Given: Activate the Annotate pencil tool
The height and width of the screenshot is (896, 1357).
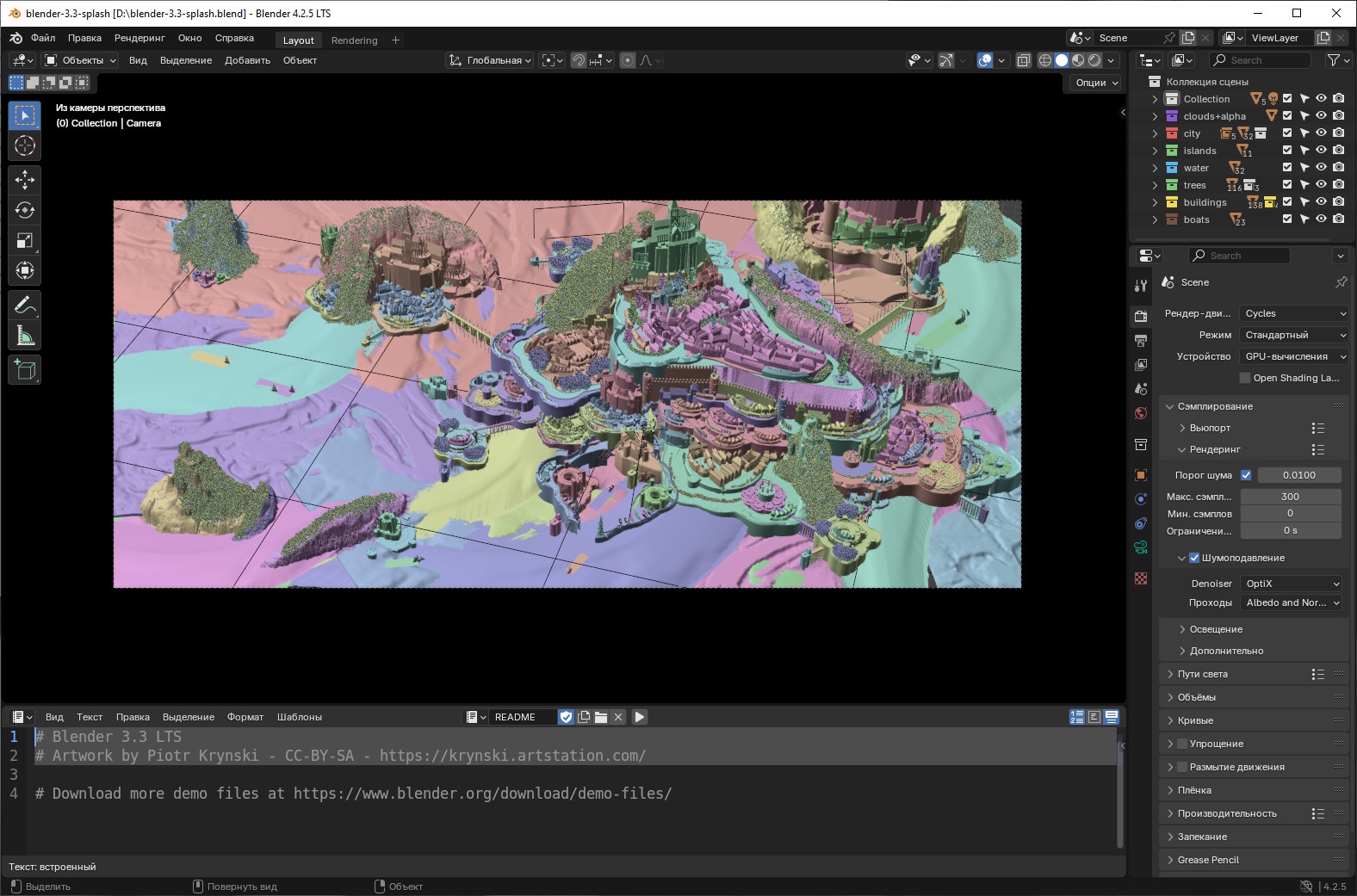Looking at the screenshot, I should pos(24,305).
